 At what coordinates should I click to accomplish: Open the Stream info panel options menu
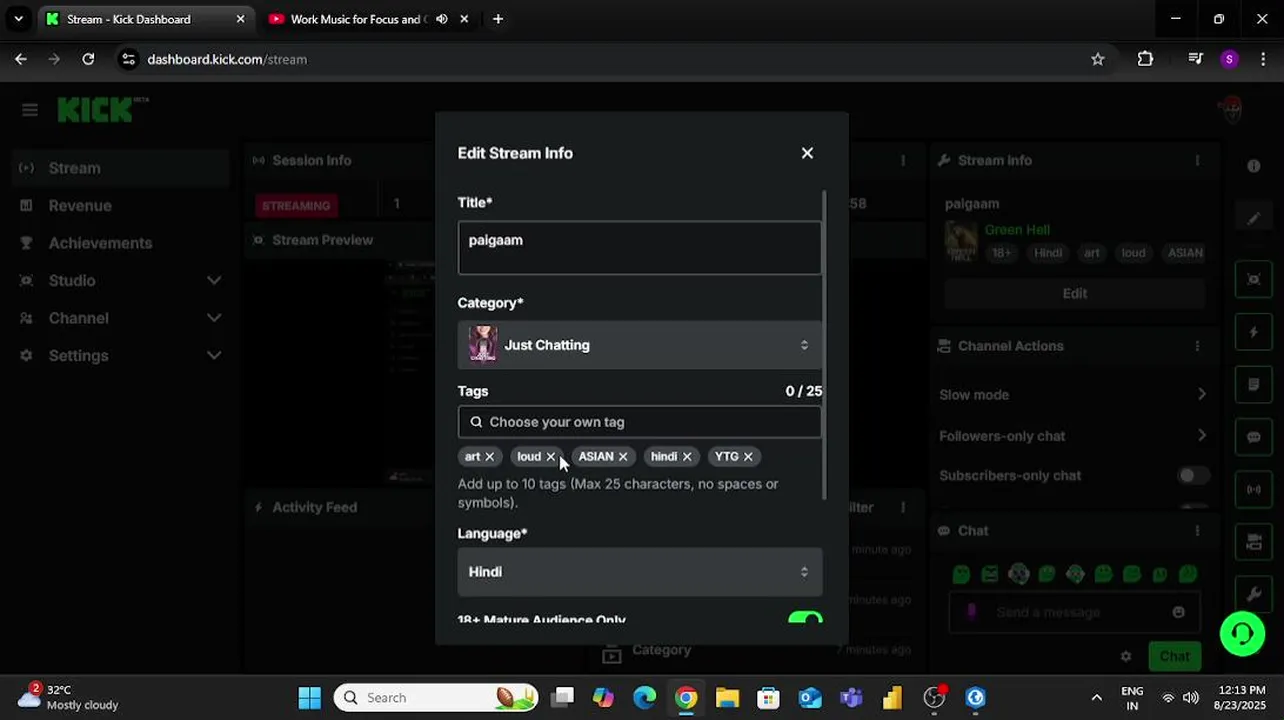pyautogui.click(x=1197, y=160)
